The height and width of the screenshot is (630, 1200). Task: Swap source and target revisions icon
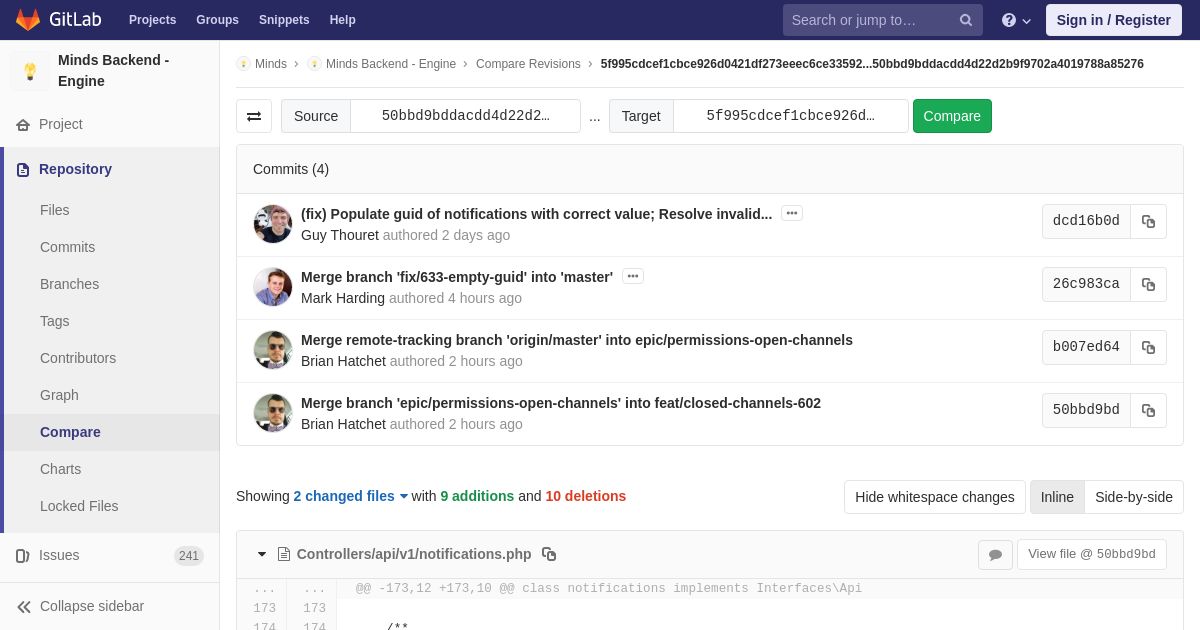(254, 116)
